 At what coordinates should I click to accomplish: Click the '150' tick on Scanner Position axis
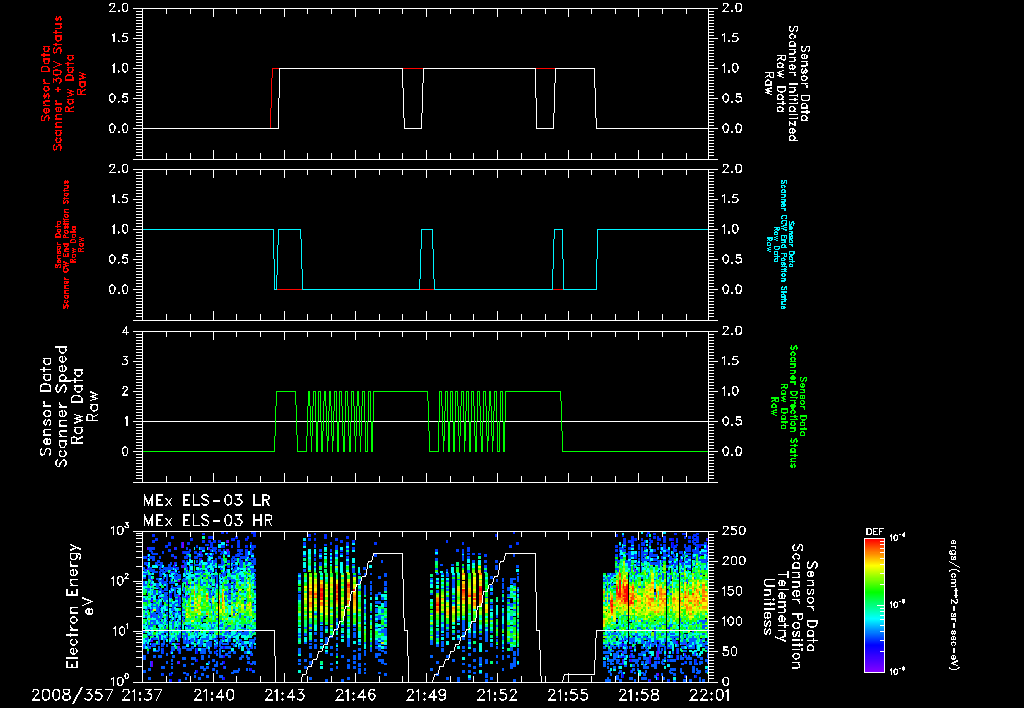pos(732,591)
